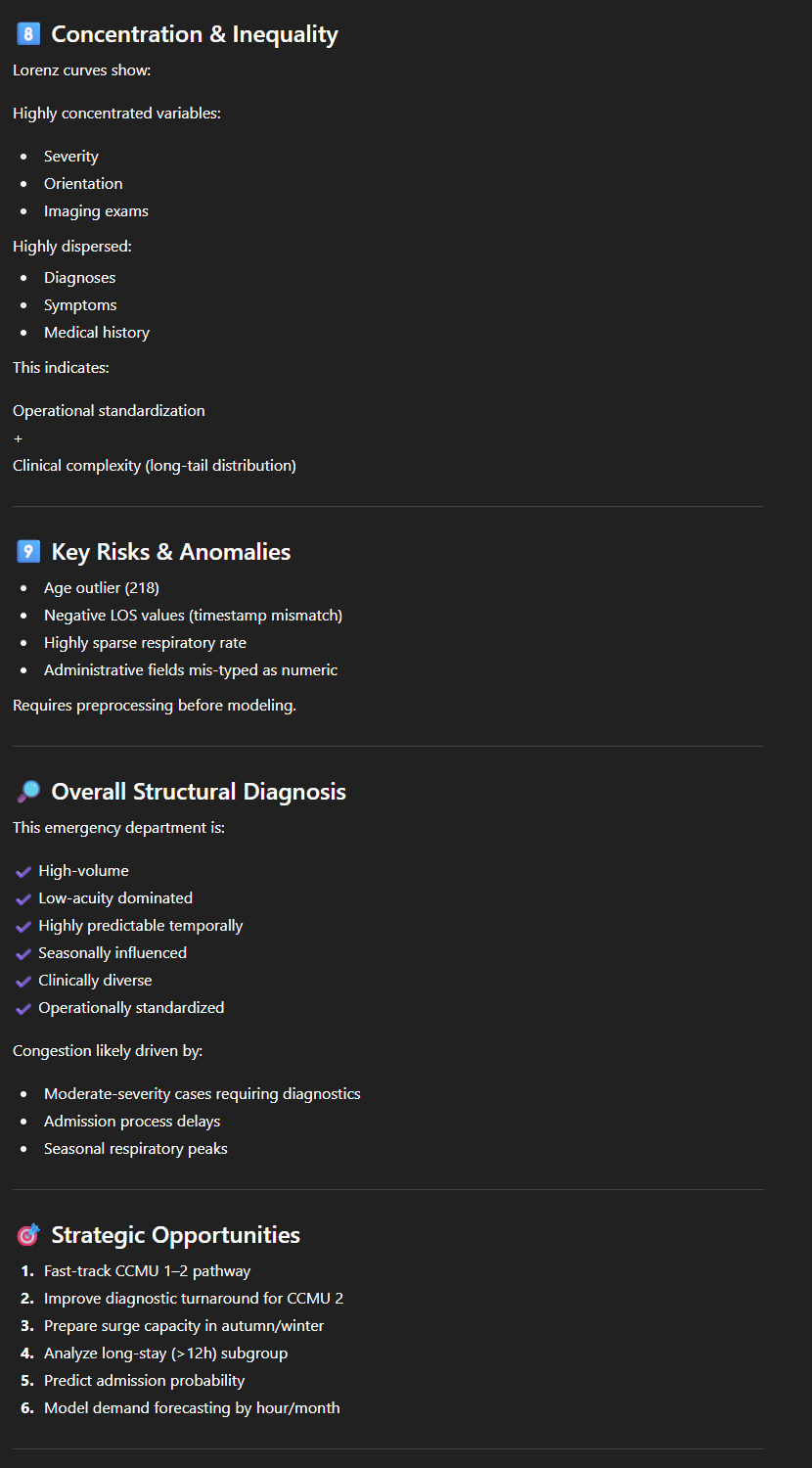Image resolution: width=812 pixels, height=1468 pixels.
Task: Click the number 8 keycap emoji icon
Action: click(x=27, y=34)
